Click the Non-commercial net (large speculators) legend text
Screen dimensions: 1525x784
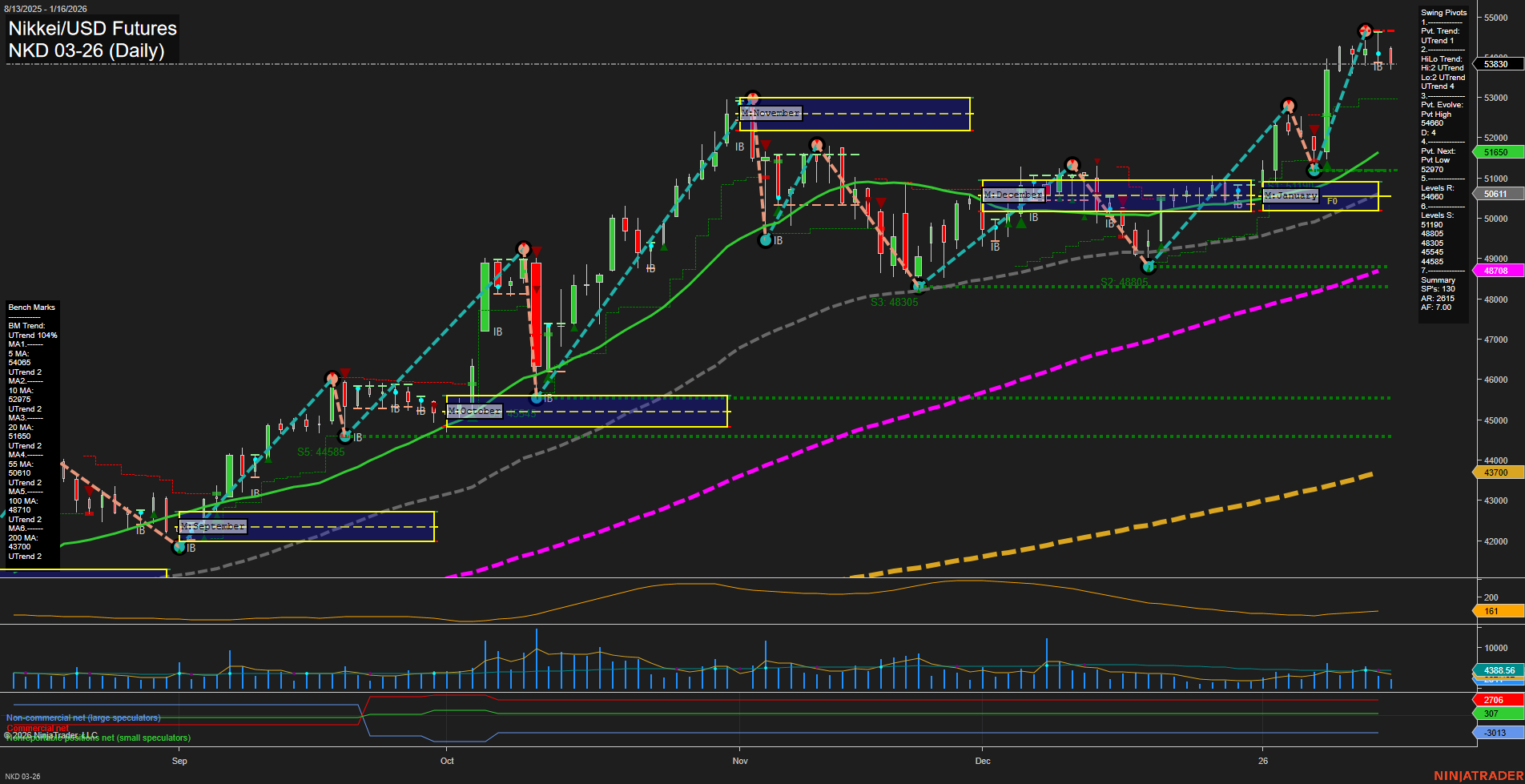pyautogui.click(x=82, y=718)
